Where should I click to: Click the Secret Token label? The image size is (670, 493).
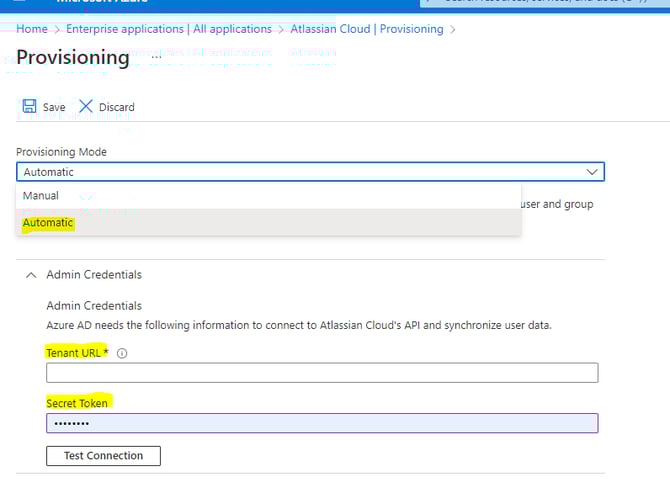[x=77, y=403]
